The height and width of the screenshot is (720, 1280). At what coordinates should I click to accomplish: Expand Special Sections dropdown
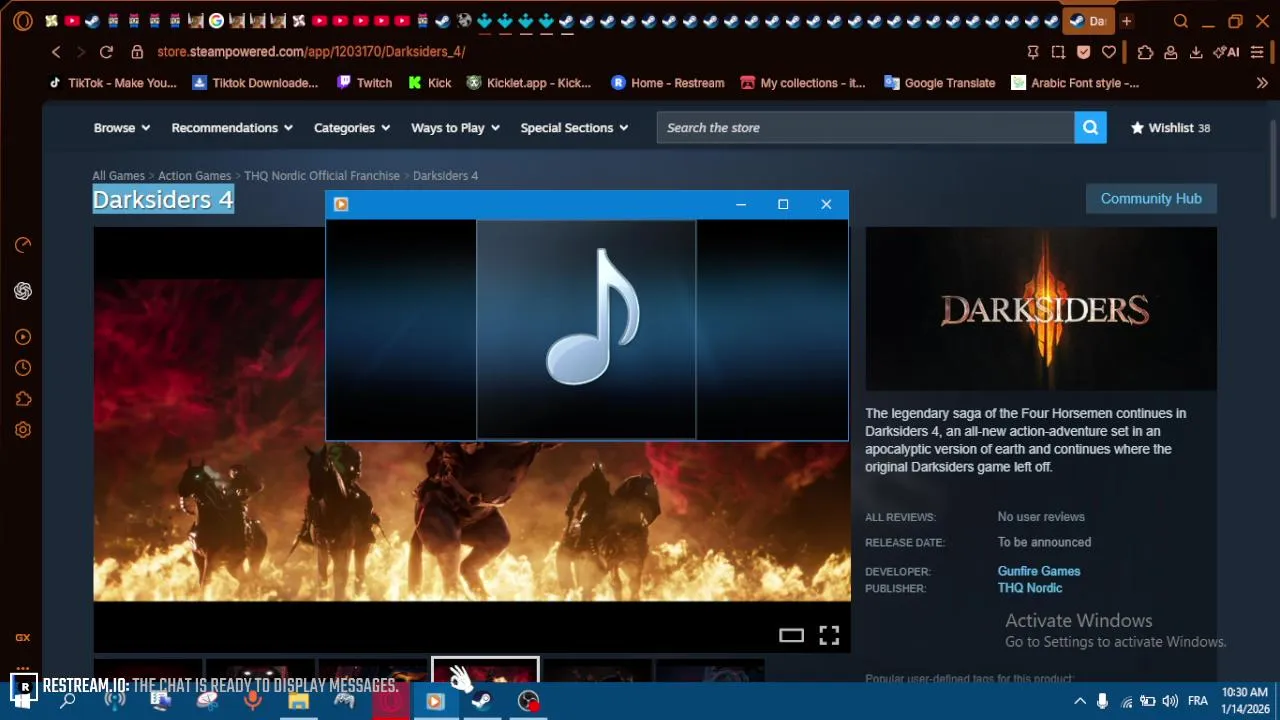coord(574,128)
